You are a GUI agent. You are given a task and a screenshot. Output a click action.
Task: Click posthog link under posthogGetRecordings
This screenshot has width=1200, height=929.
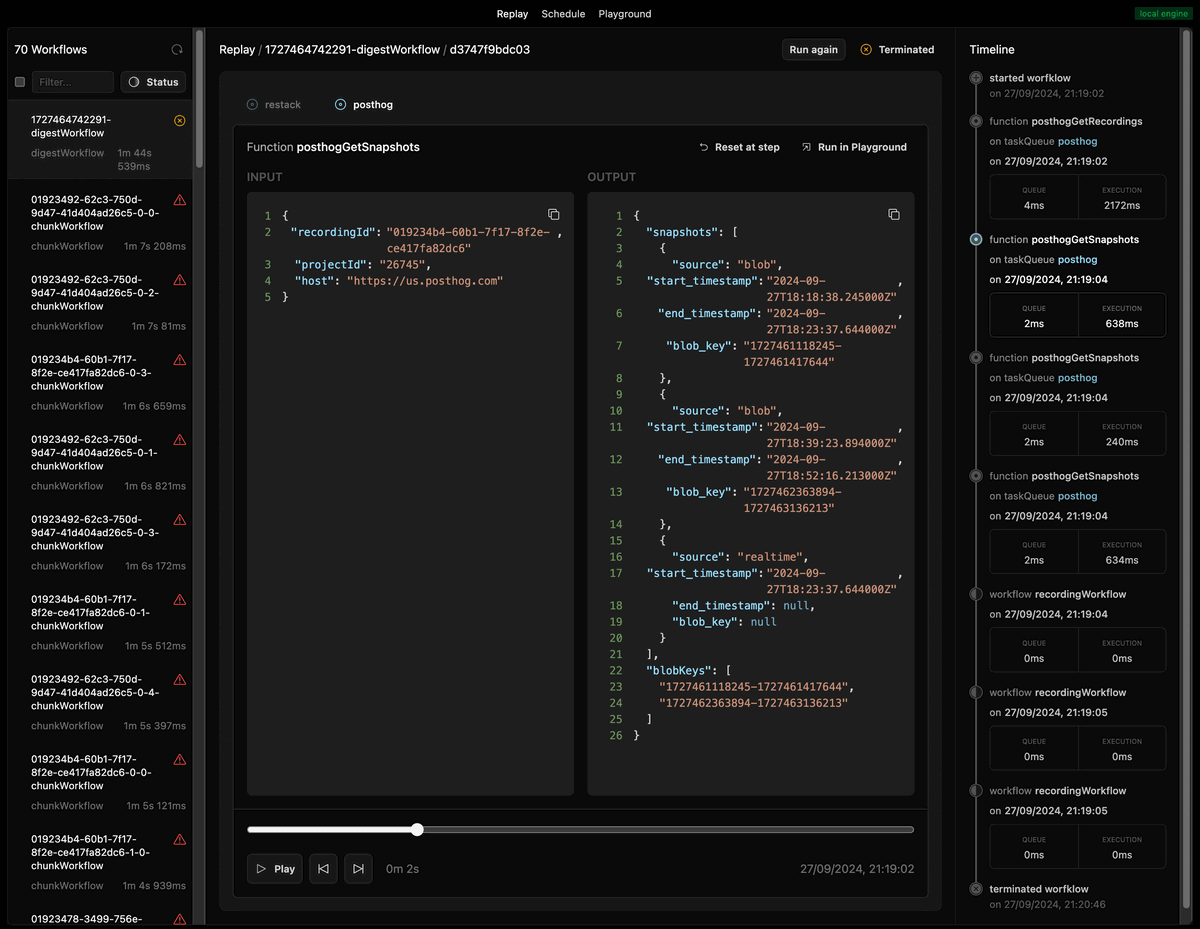(1077, 141)
